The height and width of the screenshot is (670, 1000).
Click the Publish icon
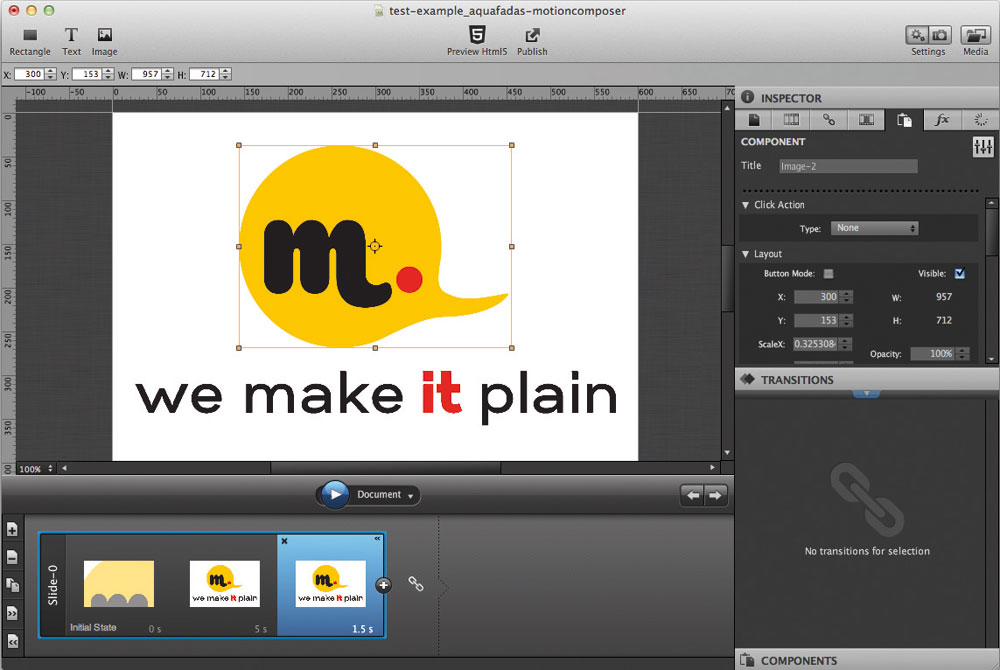pyautogui.click(x=532, y=35)
